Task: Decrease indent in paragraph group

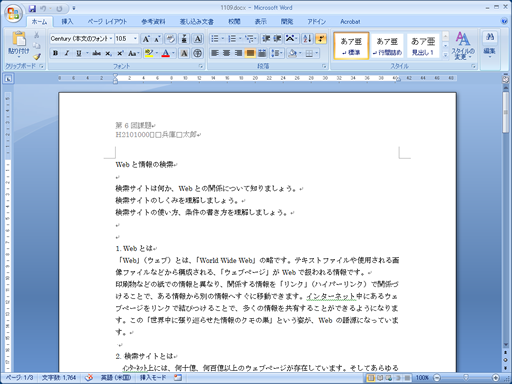Action: click(266, 39)
